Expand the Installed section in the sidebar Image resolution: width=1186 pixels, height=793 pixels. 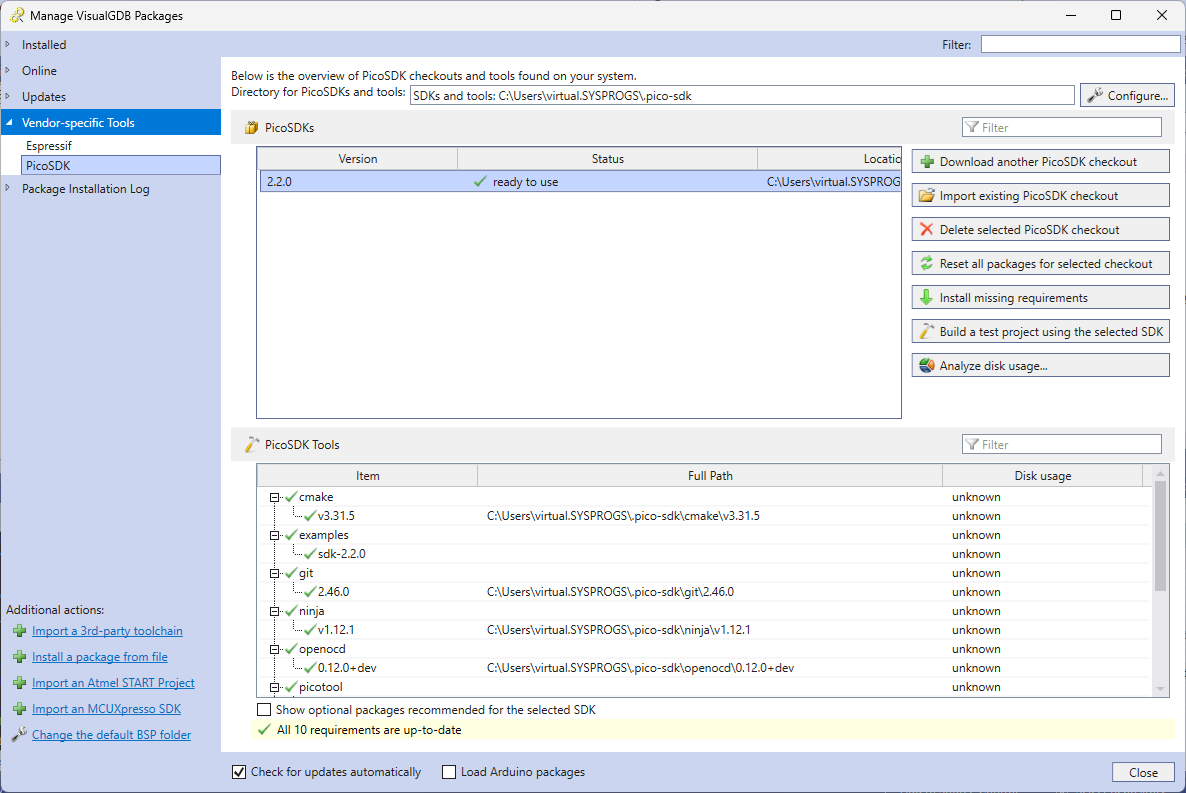click(x=8, y=45)
